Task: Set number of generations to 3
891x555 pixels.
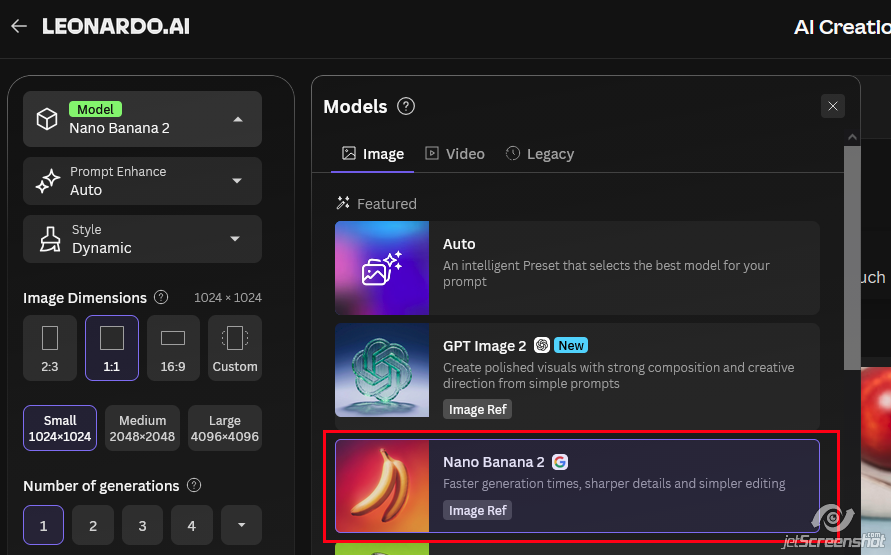Action: click(142, 525)
